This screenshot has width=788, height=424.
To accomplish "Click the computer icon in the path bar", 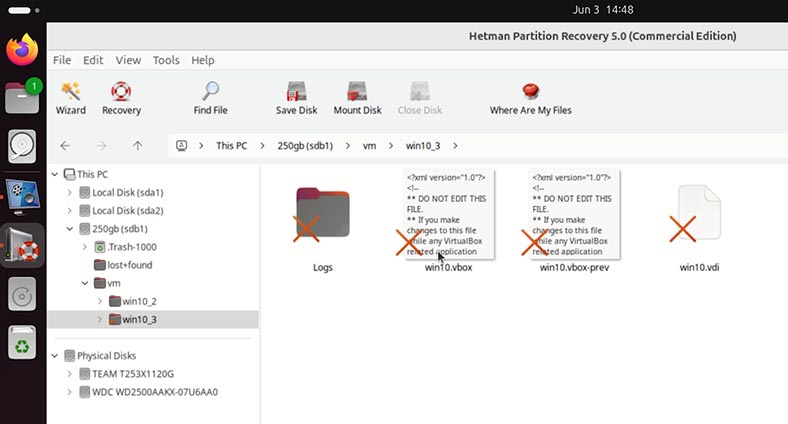I will click(181, 146).
